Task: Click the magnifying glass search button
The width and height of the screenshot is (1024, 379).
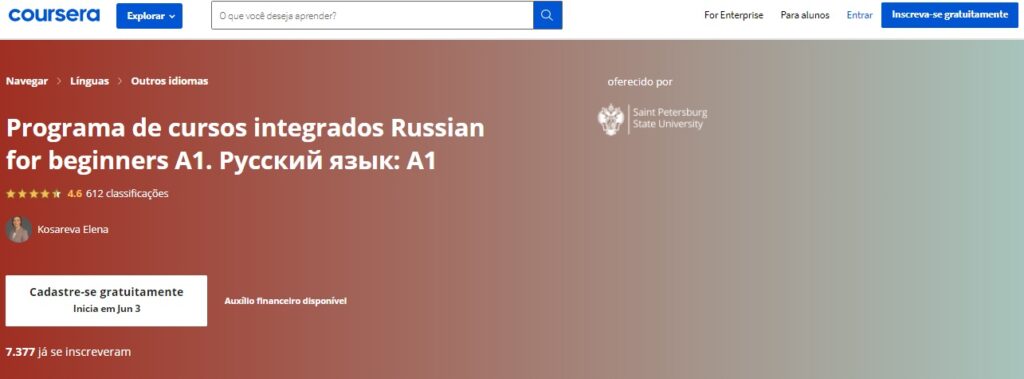Action: coord(548,15)
